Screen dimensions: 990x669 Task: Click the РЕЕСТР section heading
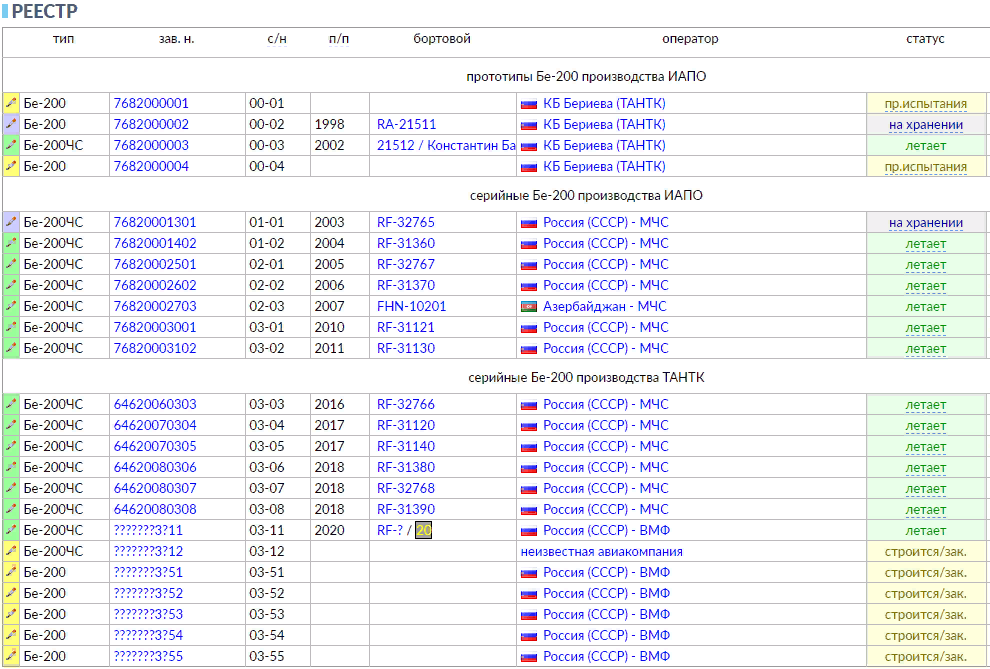pos(45,11)
